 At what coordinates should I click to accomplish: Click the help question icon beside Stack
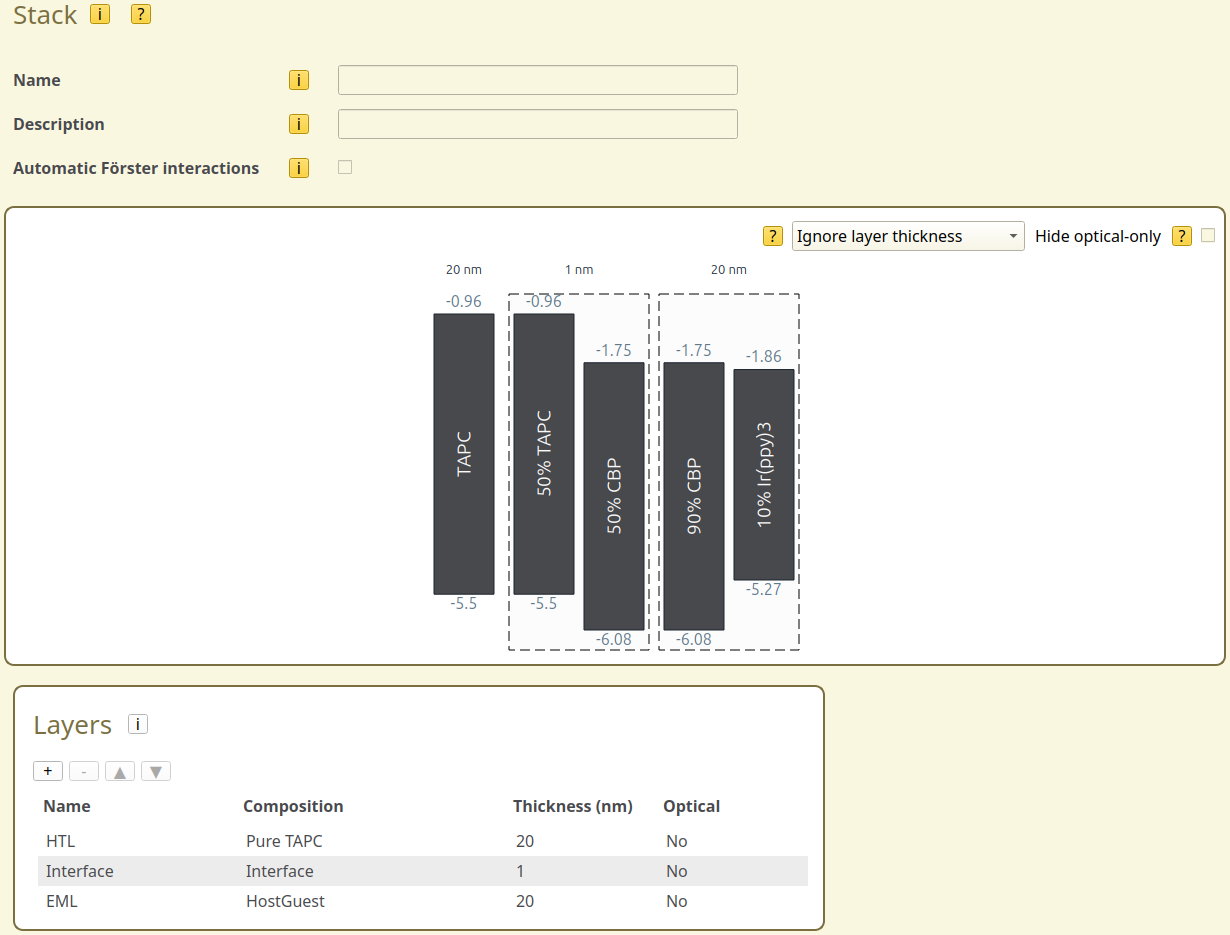coord(141,14)
